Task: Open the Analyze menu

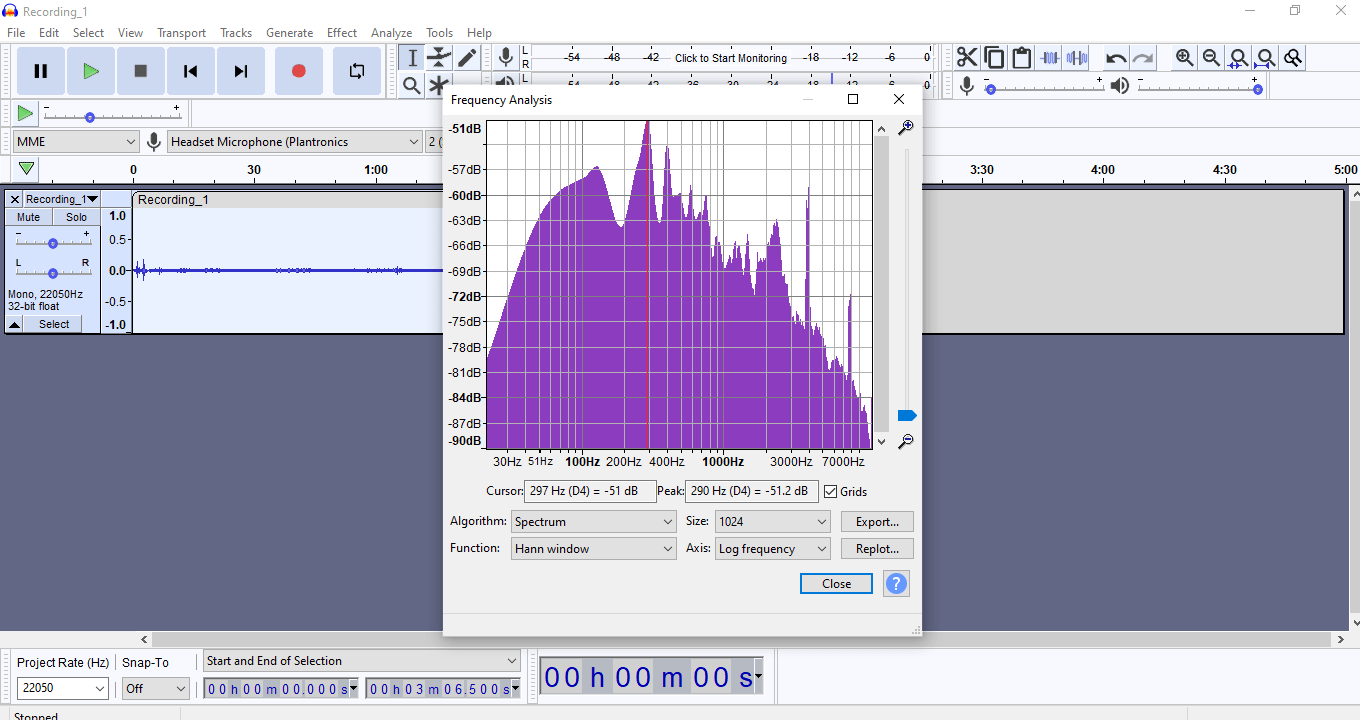Action: pos(391,32)
